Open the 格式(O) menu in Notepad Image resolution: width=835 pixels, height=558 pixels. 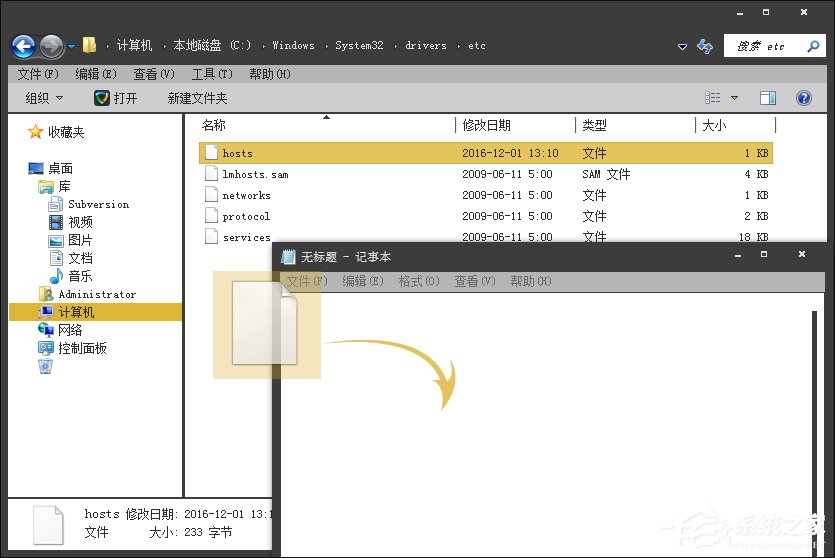pos(418,281)
